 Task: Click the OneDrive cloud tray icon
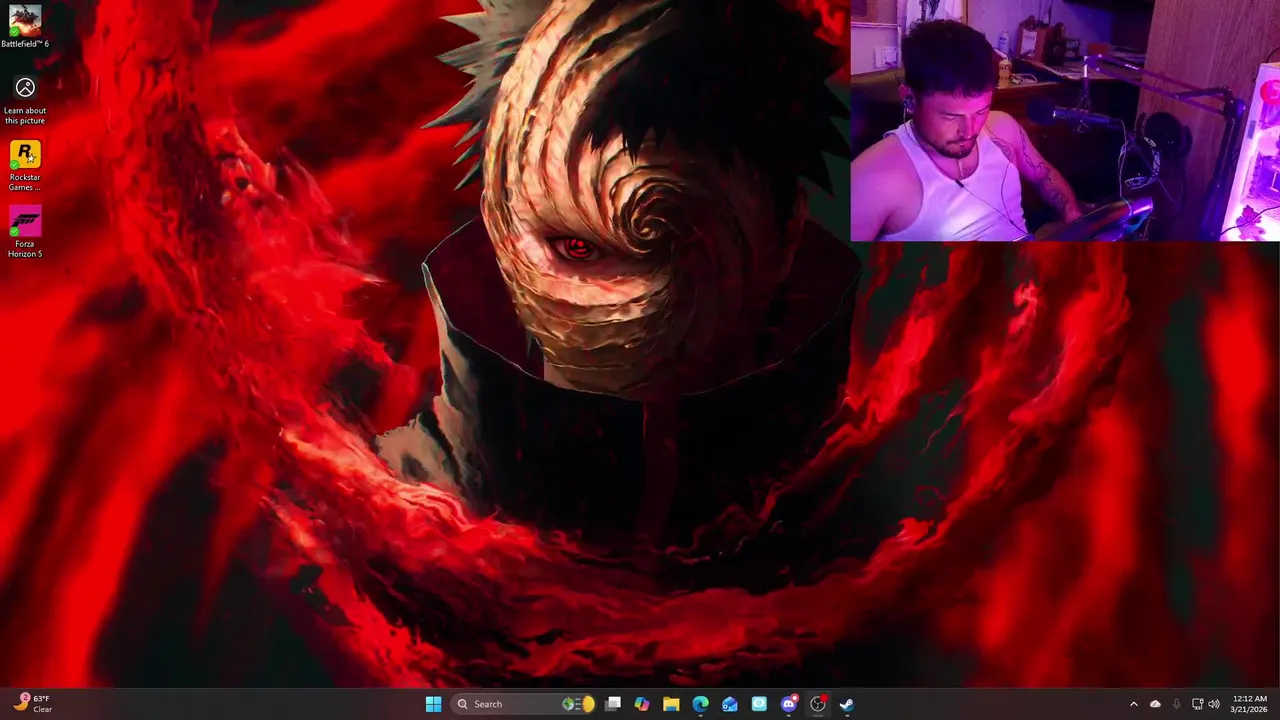[1155, 704]
